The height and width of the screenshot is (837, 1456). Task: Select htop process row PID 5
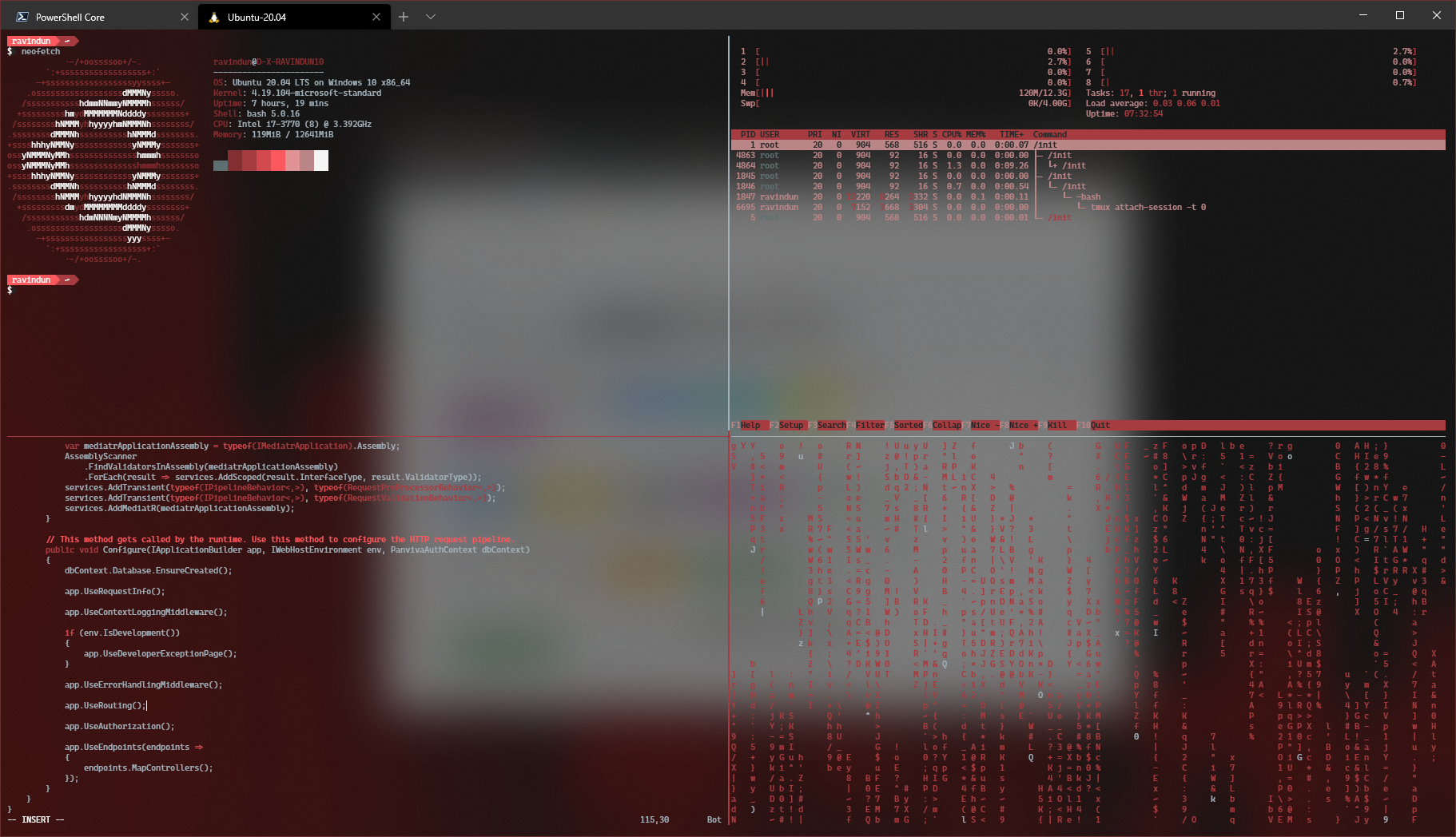click(1088, 217)
